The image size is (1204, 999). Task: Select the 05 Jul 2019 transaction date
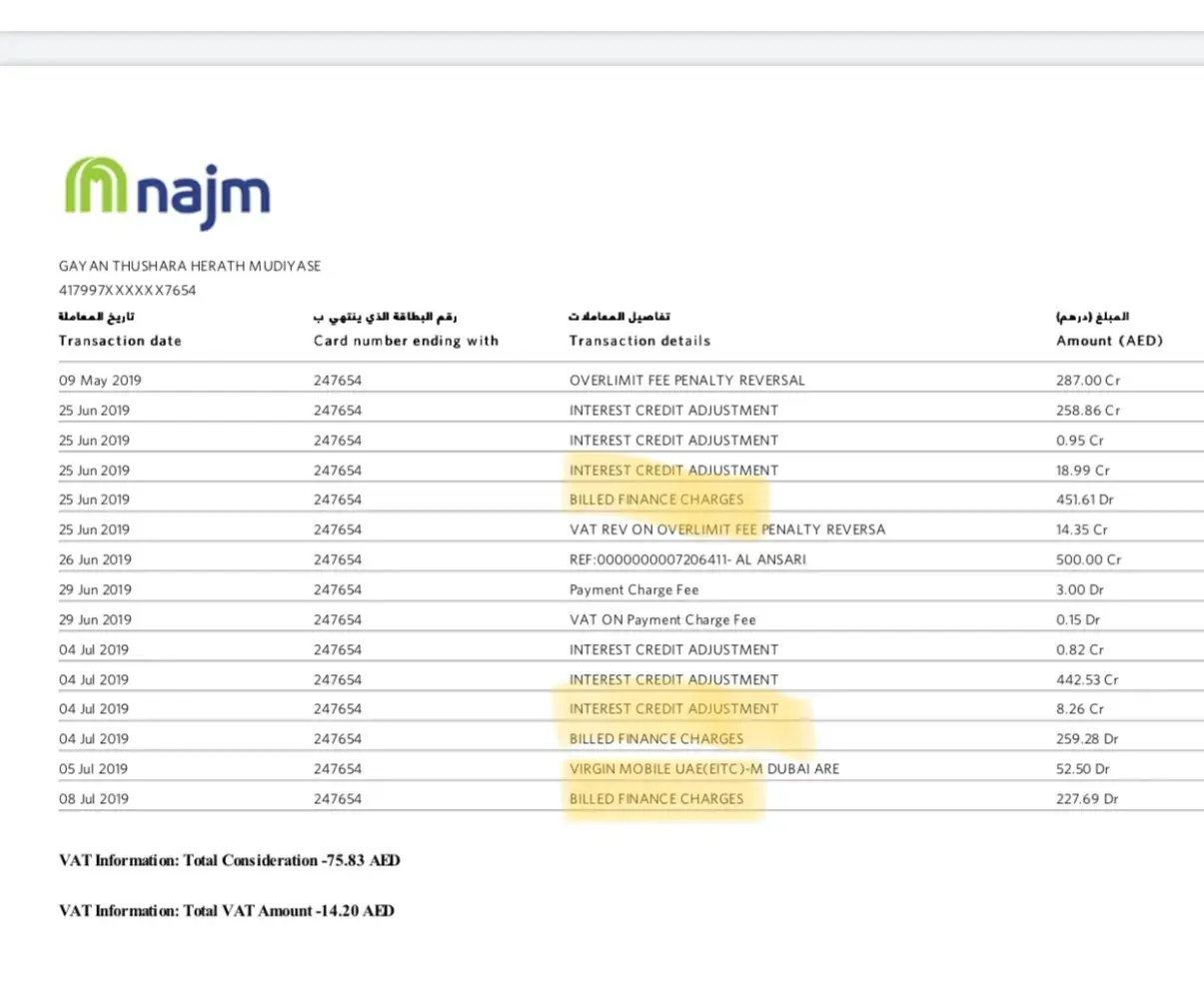(x=94, y=769)
